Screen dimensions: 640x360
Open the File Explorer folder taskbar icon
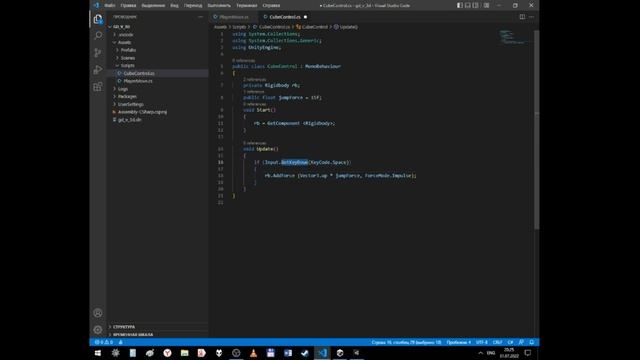click(184, 353)
